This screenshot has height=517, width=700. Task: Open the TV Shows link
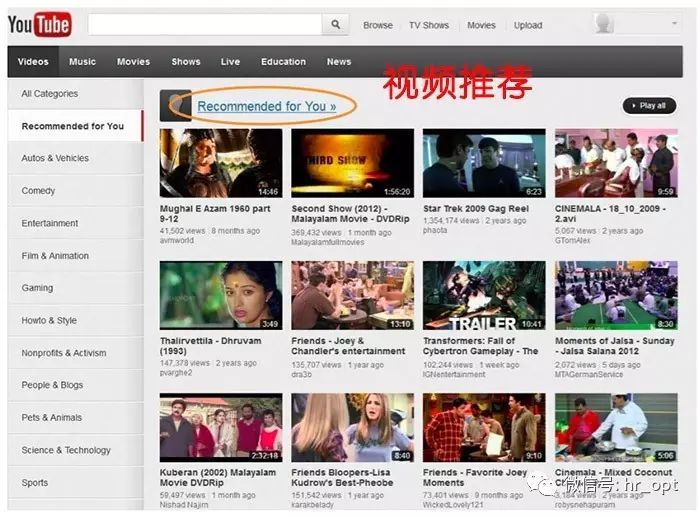coord(429,25)
